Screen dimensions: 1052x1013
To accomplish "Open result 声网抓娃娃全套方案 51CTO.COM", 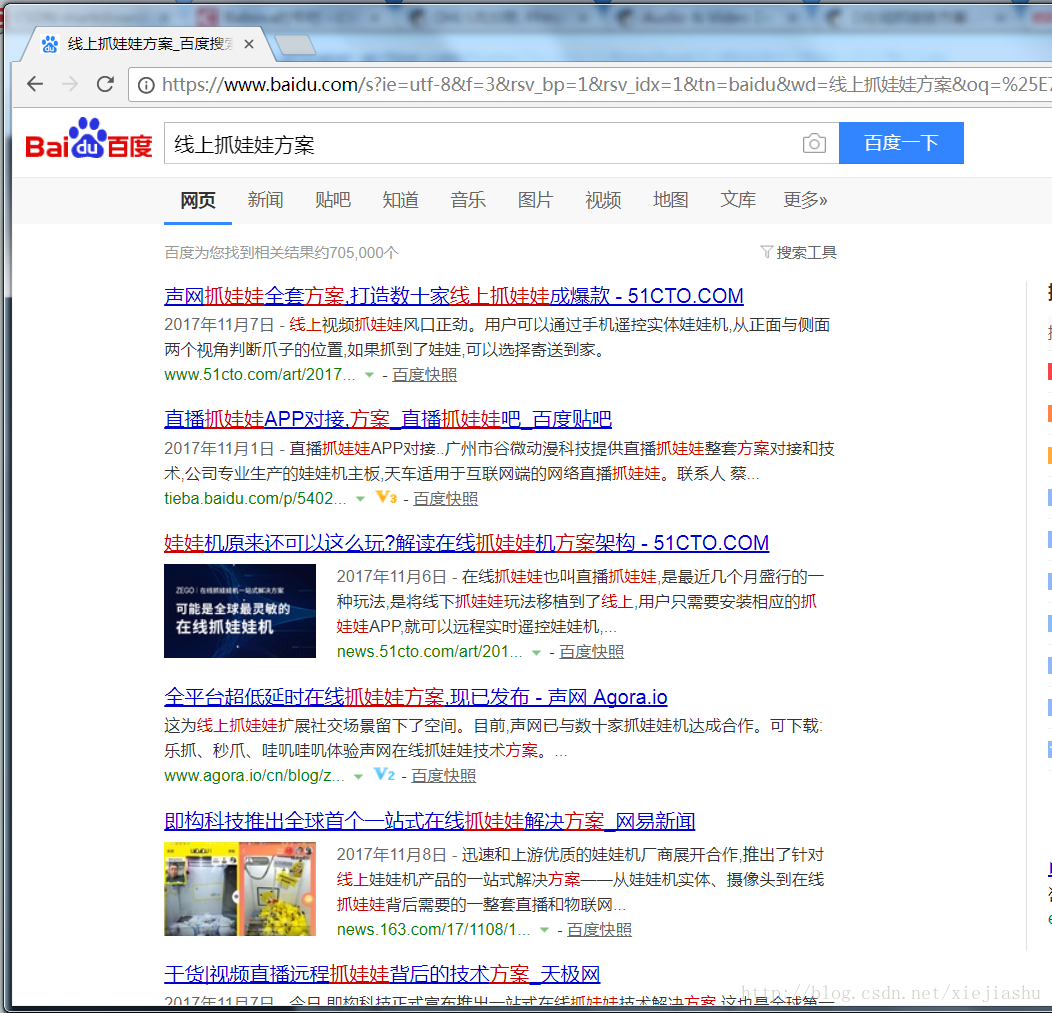I will click(x=454, y=296).
